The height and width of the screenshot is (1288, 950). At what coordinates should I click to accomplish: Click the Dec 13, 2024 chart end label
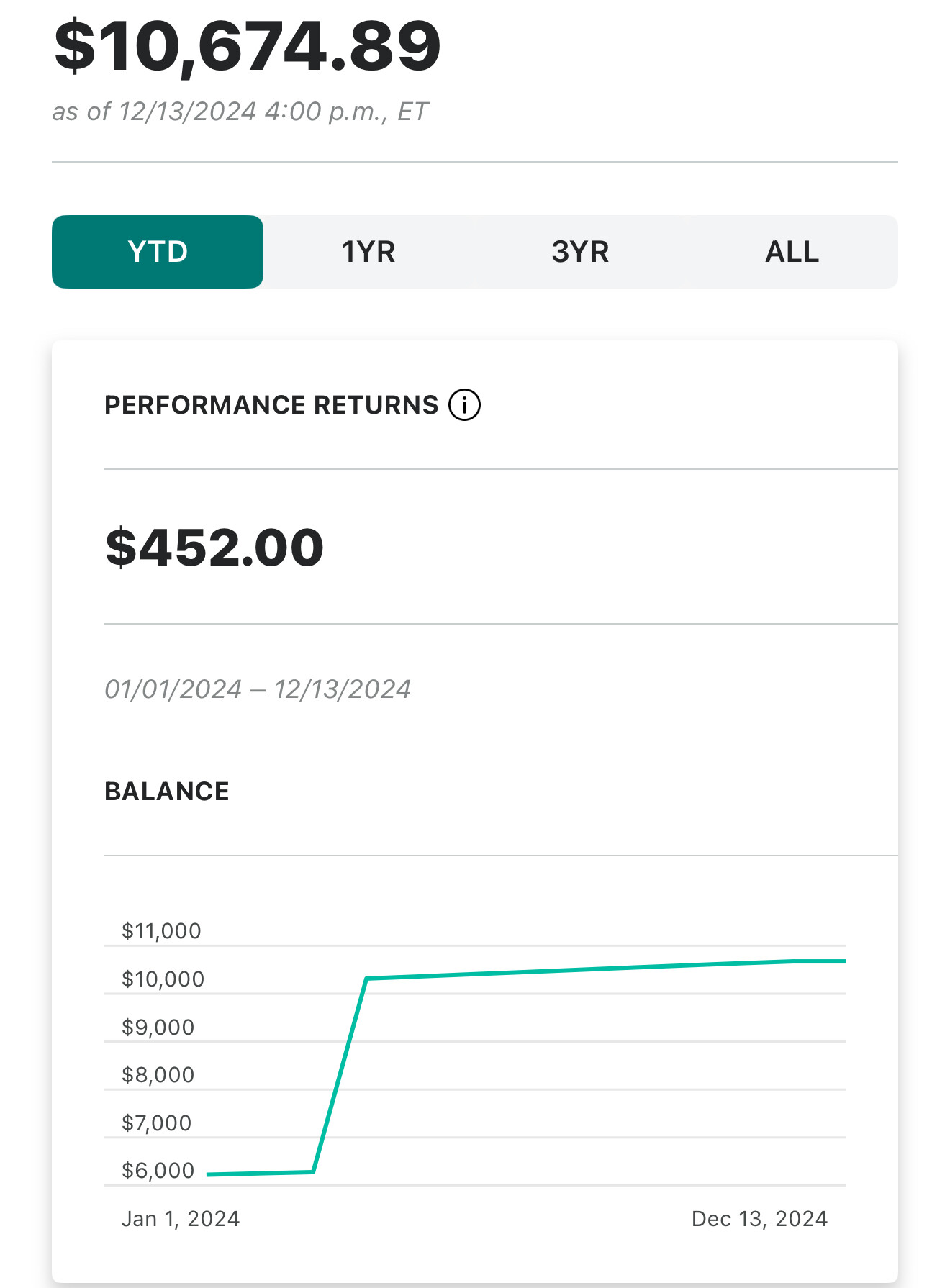coord(759,1219)
